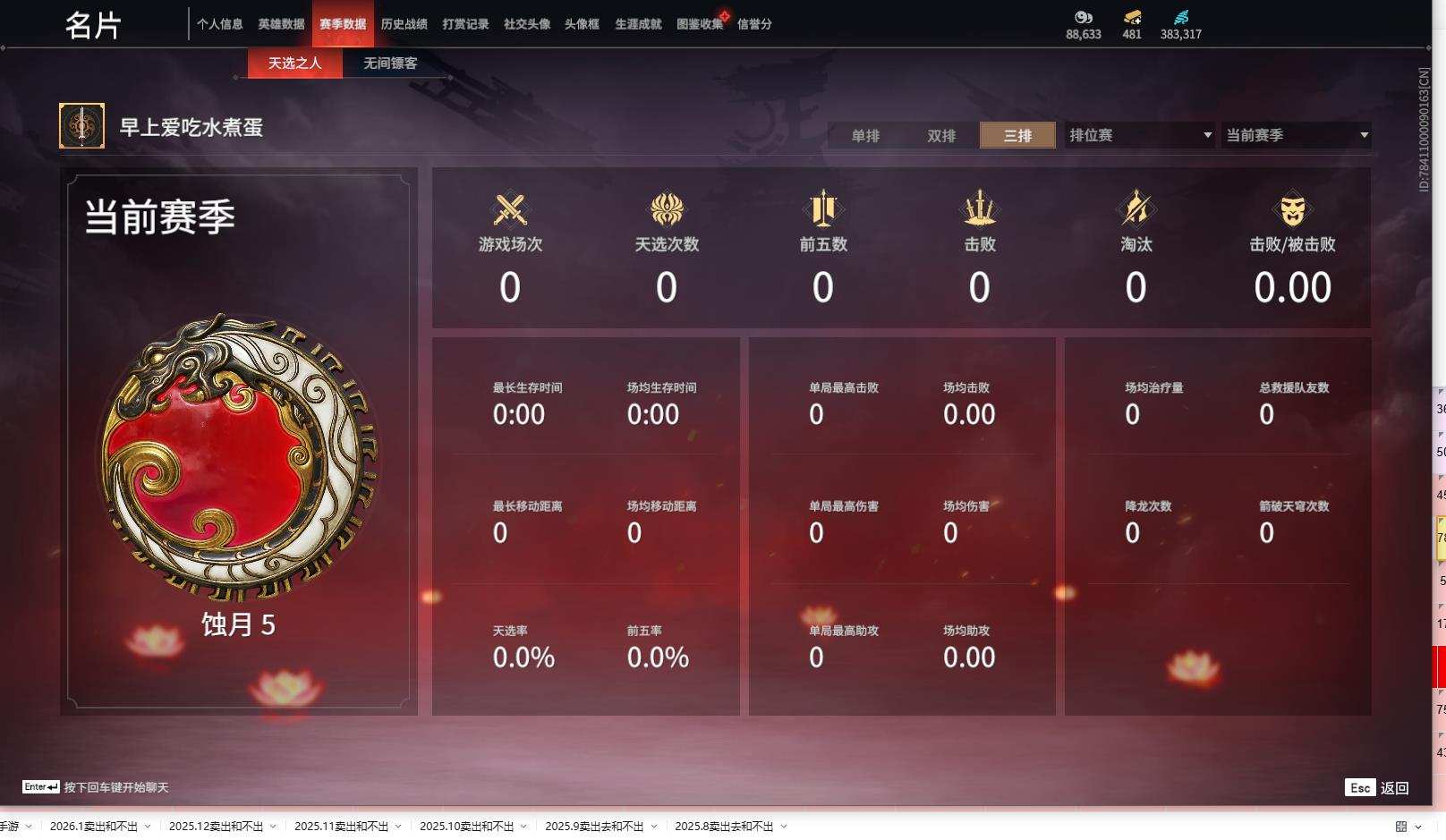Click the 蚀月 5 rank emblem
1446x840 pixels.
239,456
